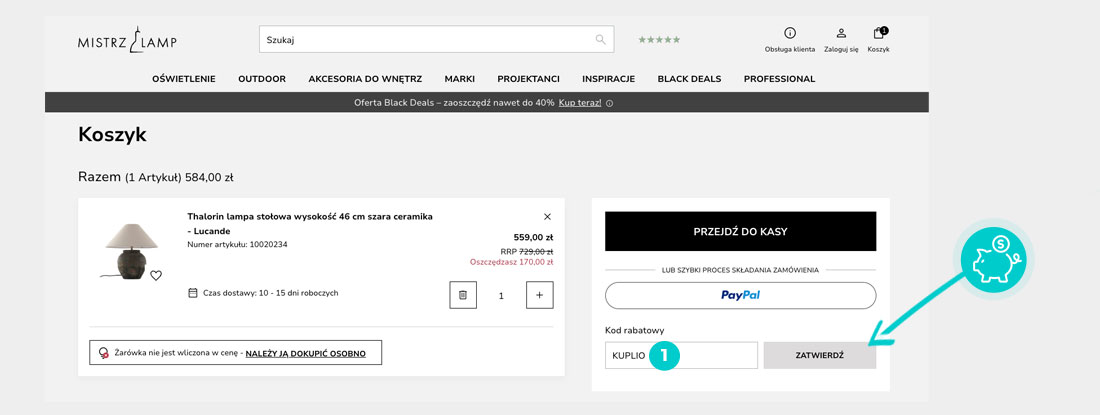Image resolution: width=1100 pixels, height=415 pixels.
Task: Pay with the PayPal button
Action: pyautogui.click(x=740, y=295)
